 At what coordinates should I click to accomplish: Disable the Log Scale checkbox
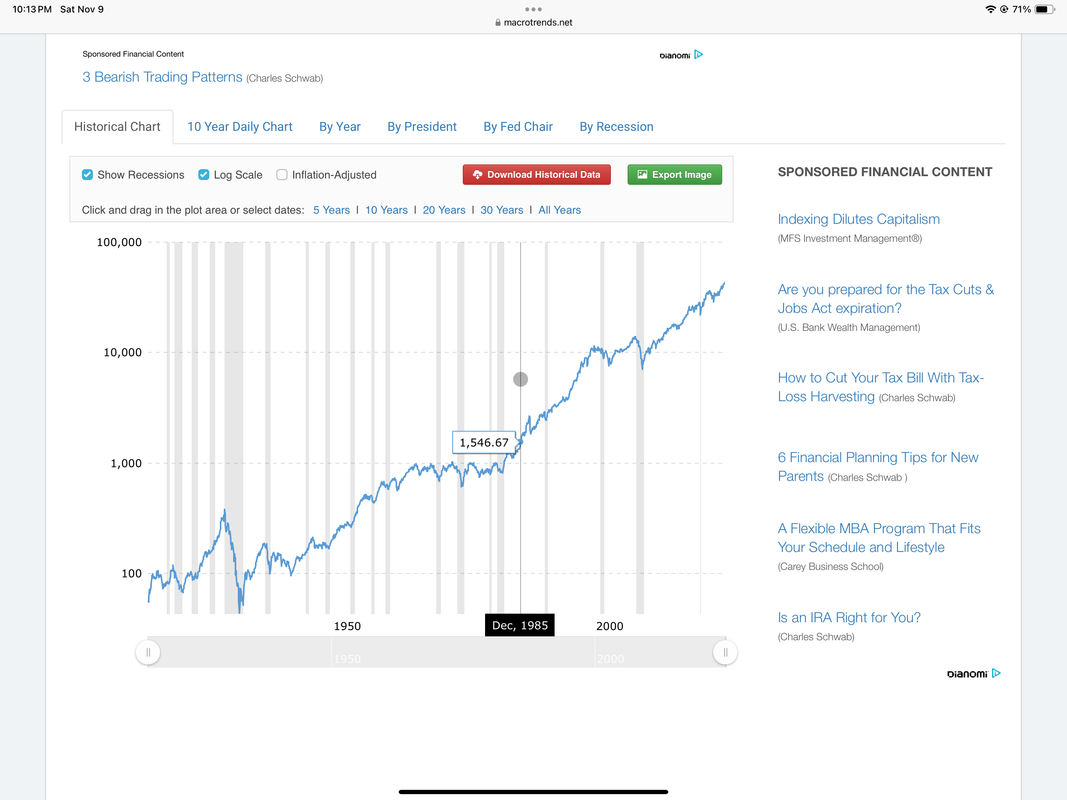(x=203, y=175)
